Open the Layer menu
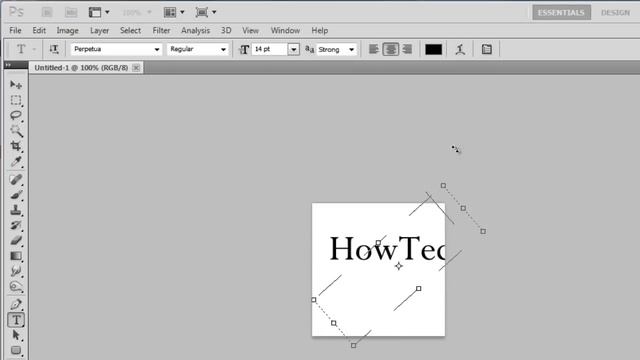This screenshot has height=360, width=640. [99, 31]
